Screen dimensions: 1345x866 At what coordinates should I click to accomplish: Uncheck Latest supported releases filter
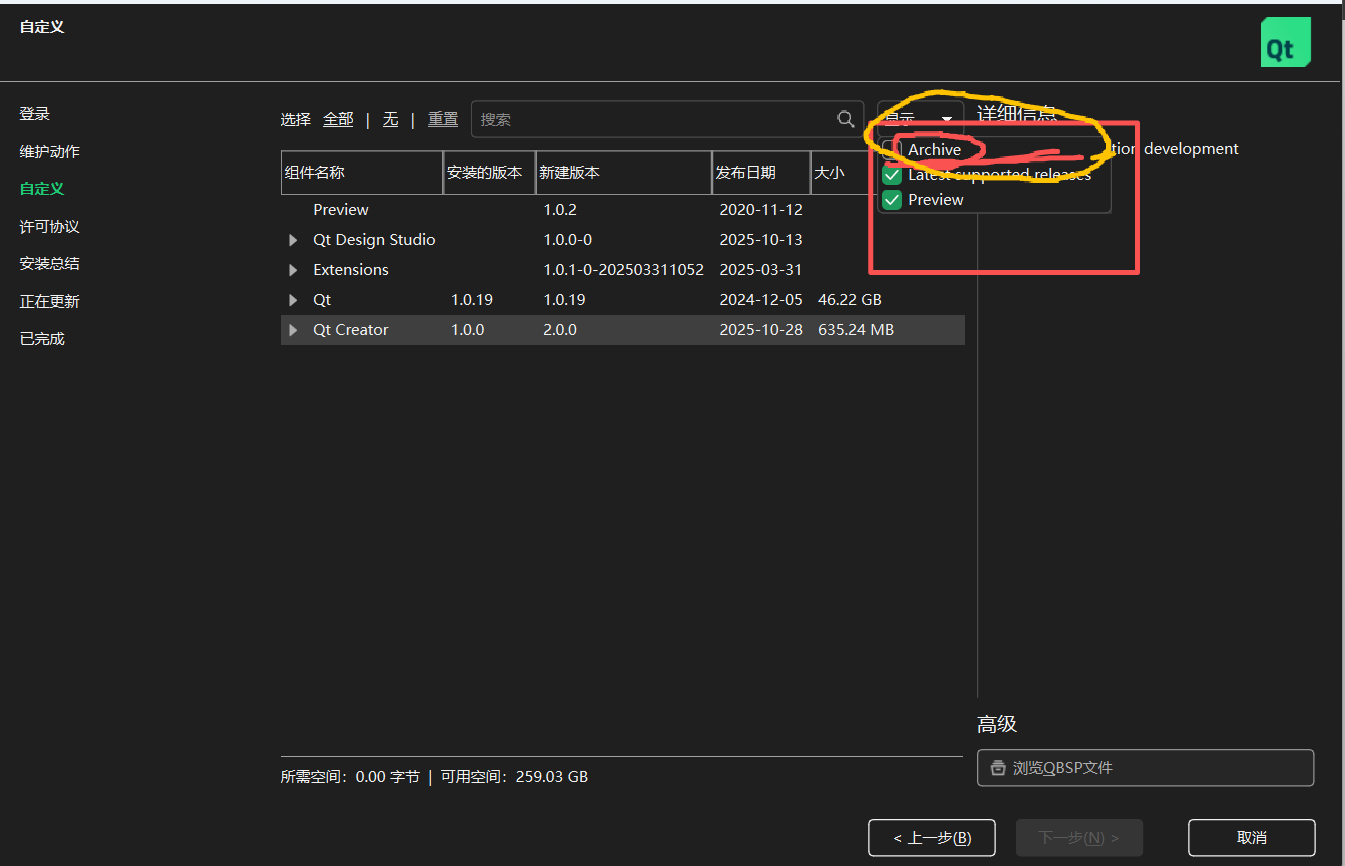[x=892, y=175]
